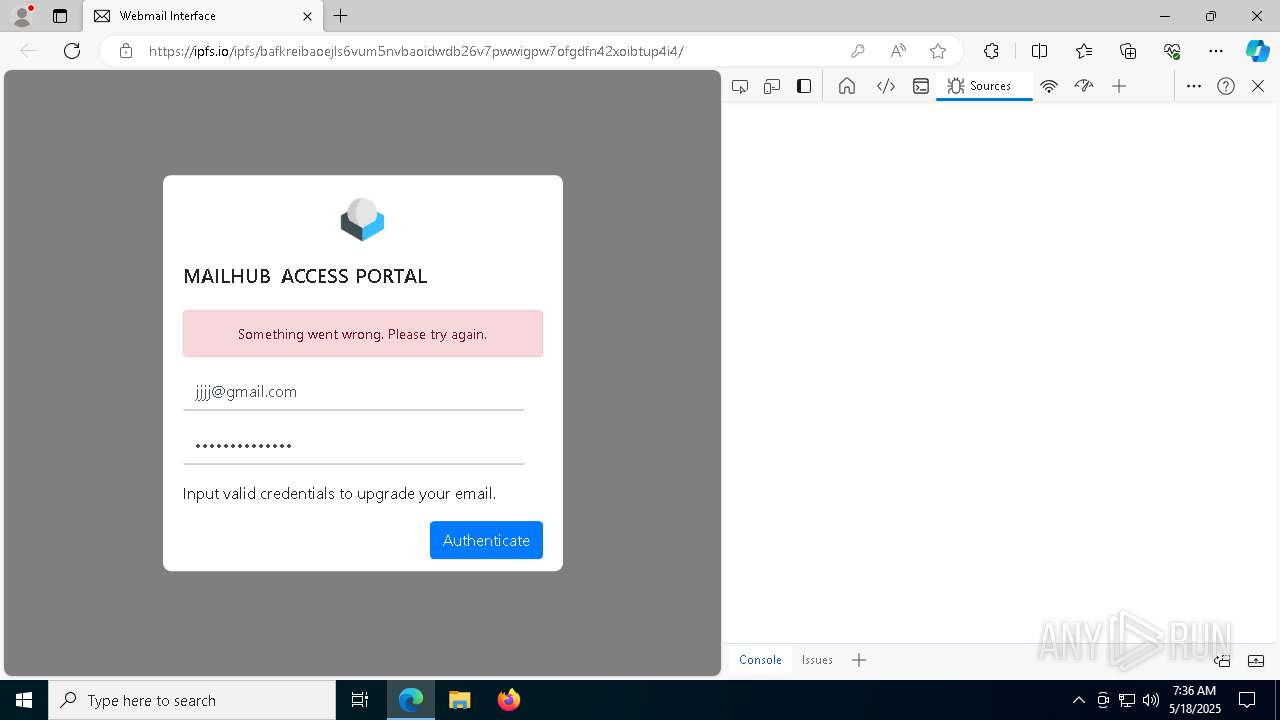Click the MailHub logo image

tap(362, 220)
